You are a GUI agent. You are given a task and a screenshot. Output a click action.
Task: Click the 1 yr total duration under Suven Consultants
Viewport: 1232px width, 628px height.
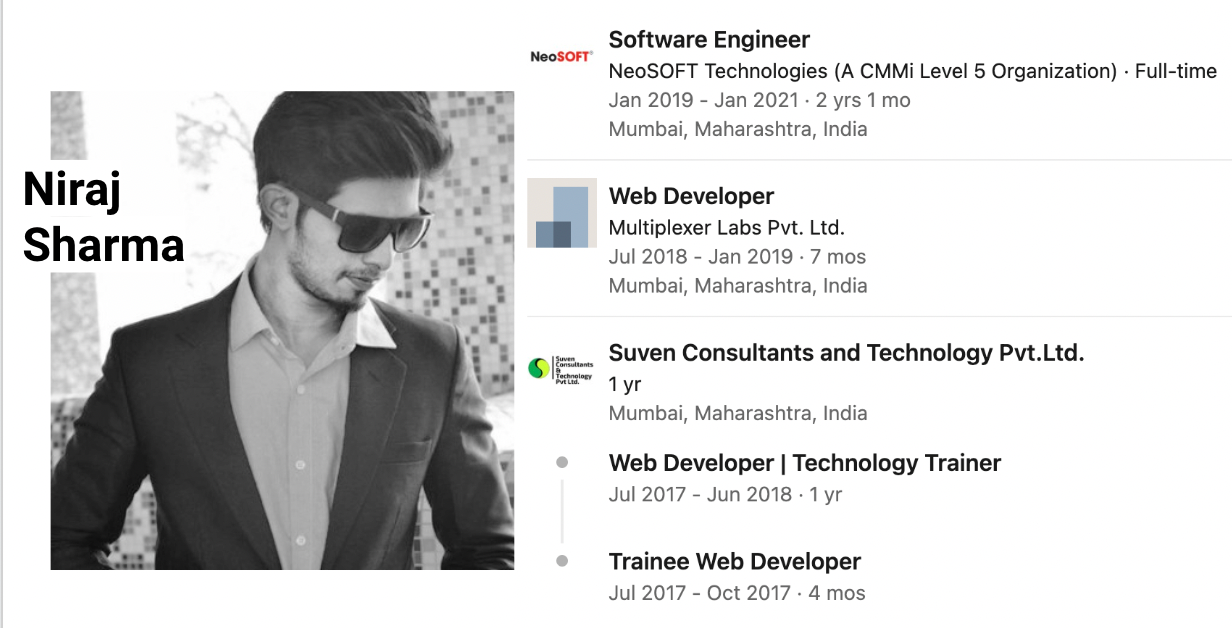pos(625,384)
